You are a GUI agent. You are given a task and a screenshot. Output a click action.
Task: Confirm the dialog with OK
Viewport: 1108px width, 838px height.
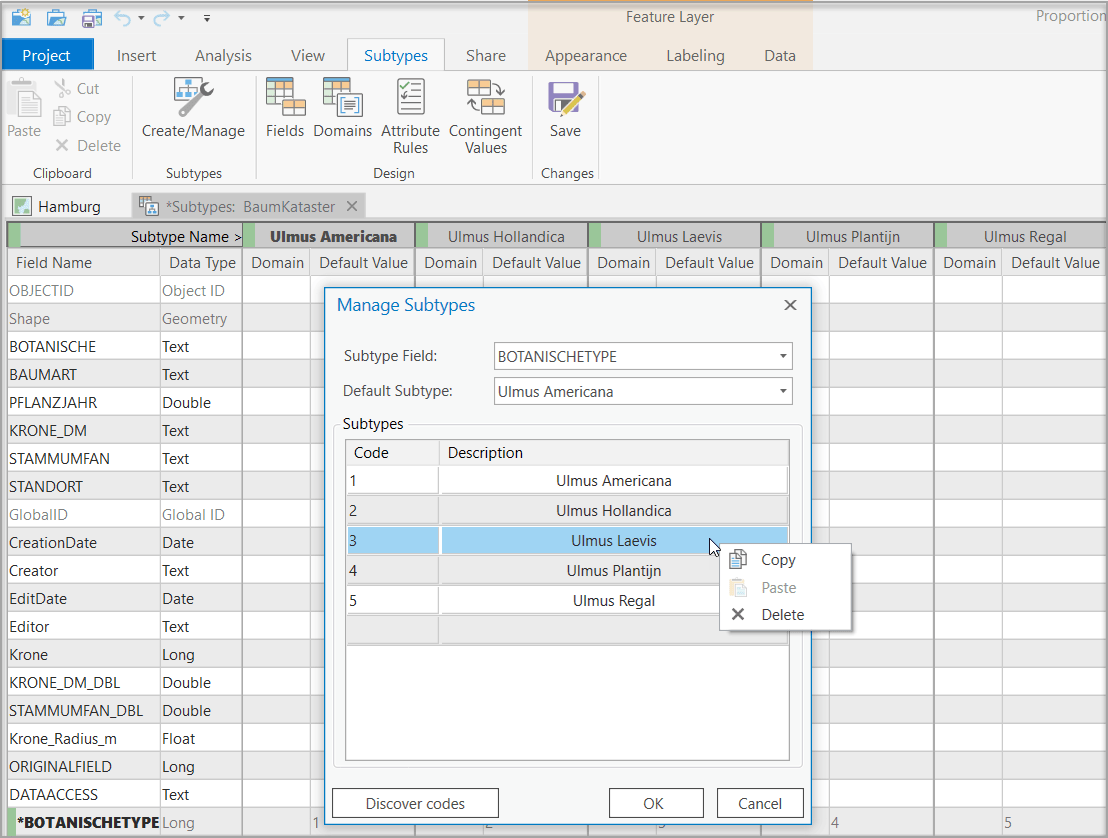click(x=653, y=803)
